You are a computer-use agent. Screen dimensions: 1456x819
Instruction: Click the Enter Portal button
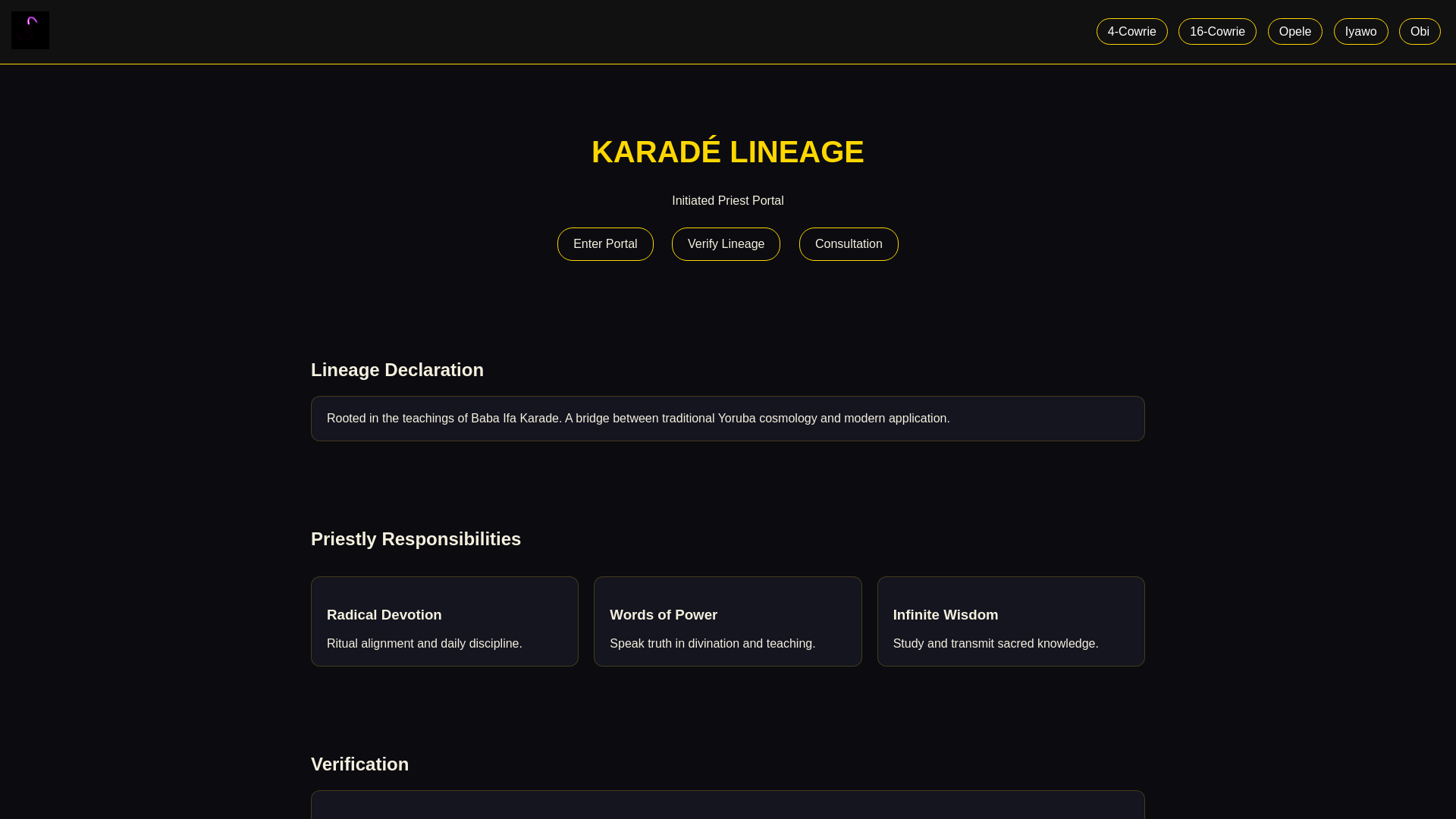(x=605, y=244)
